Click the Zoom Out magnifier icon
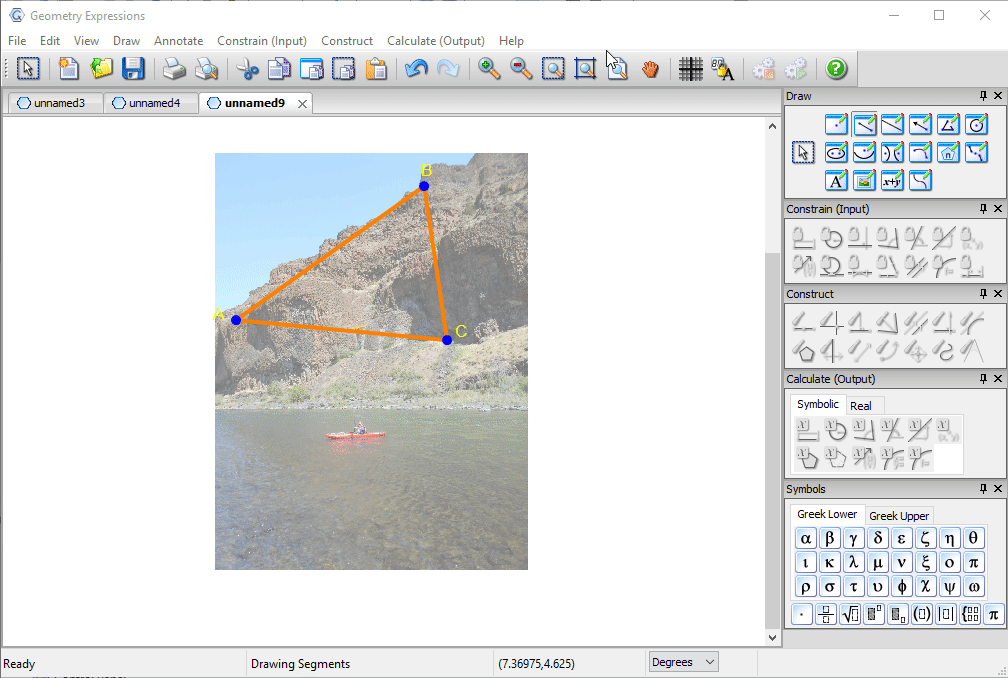1008x678 pixels. 521,68
